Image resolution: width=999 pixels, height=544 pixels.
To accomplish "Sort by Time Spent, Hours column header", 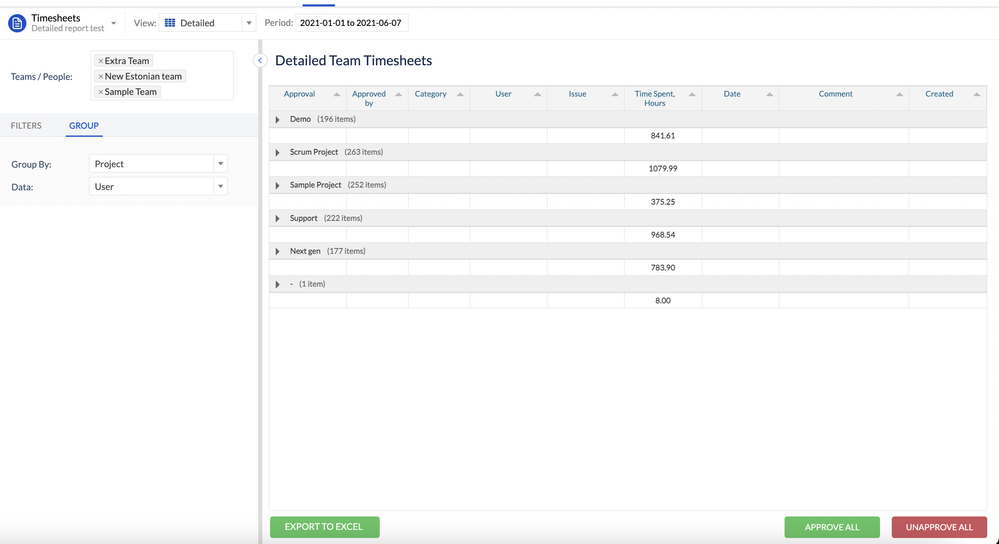I will (x=655, y=98).
